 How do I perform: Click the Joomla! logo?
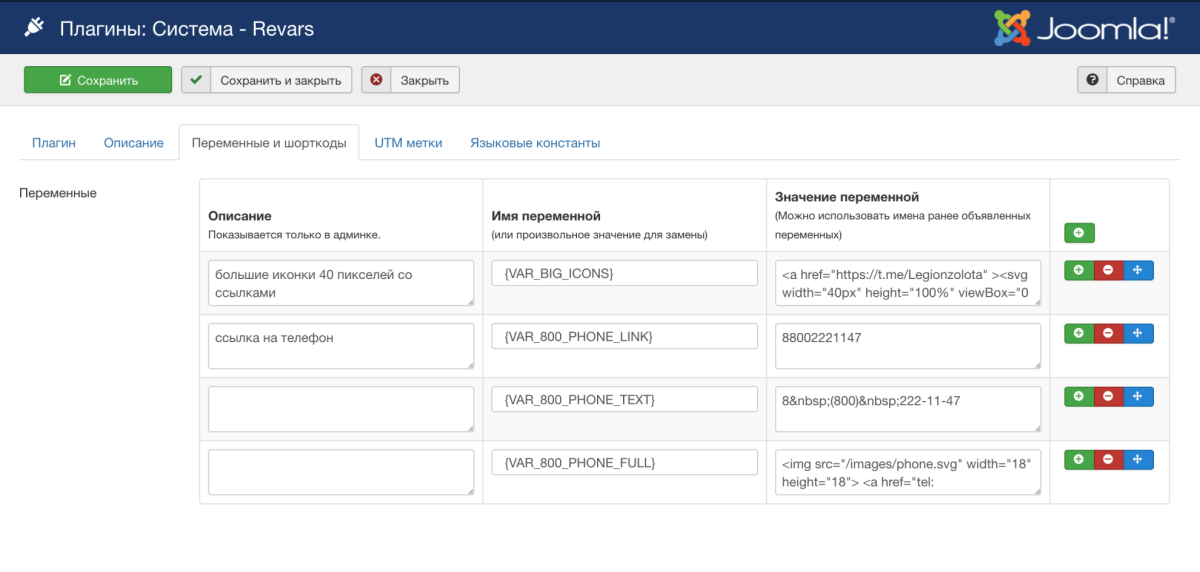1083,28
